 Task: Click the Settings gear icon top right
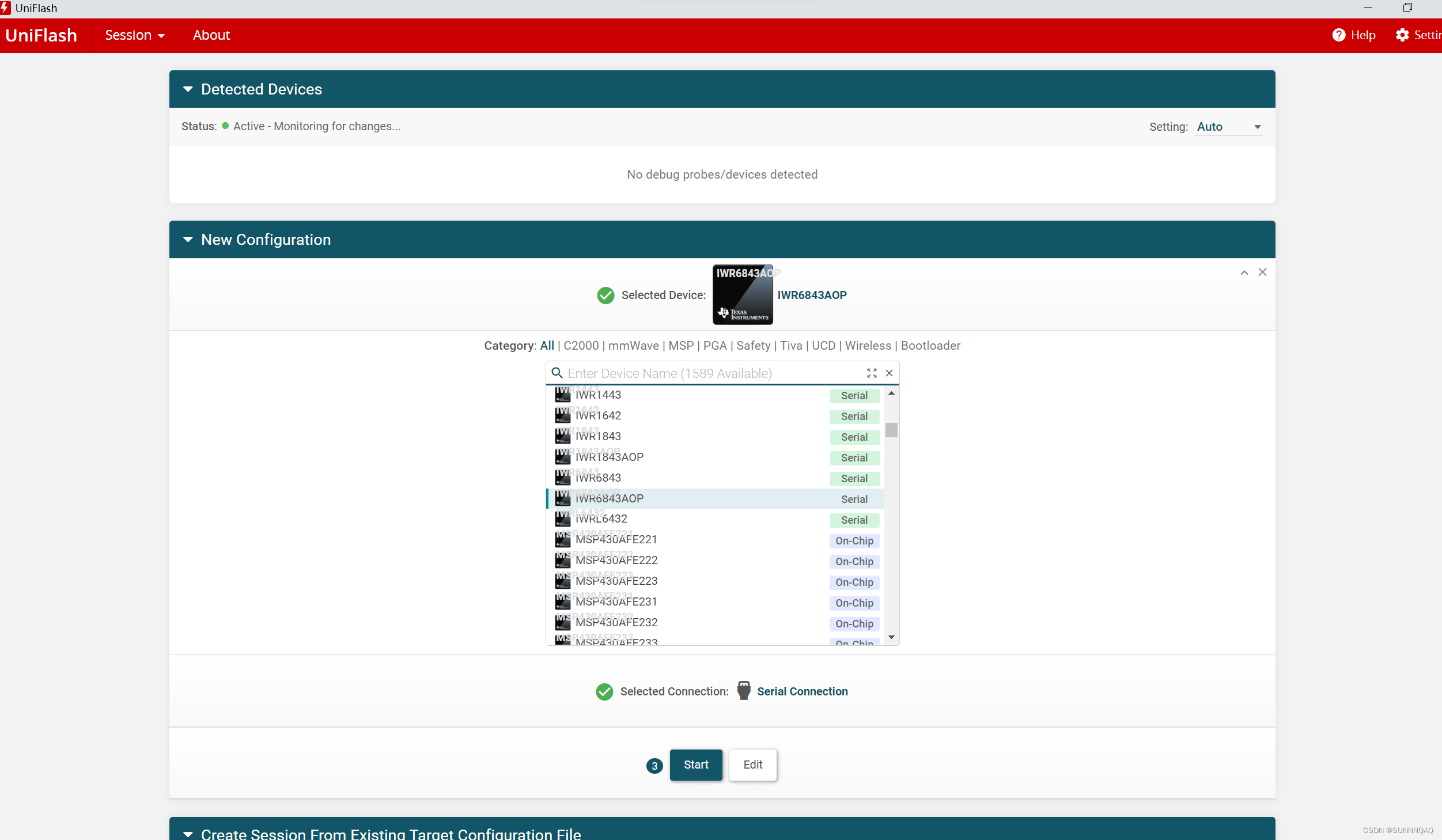[x=1402, y=35]
